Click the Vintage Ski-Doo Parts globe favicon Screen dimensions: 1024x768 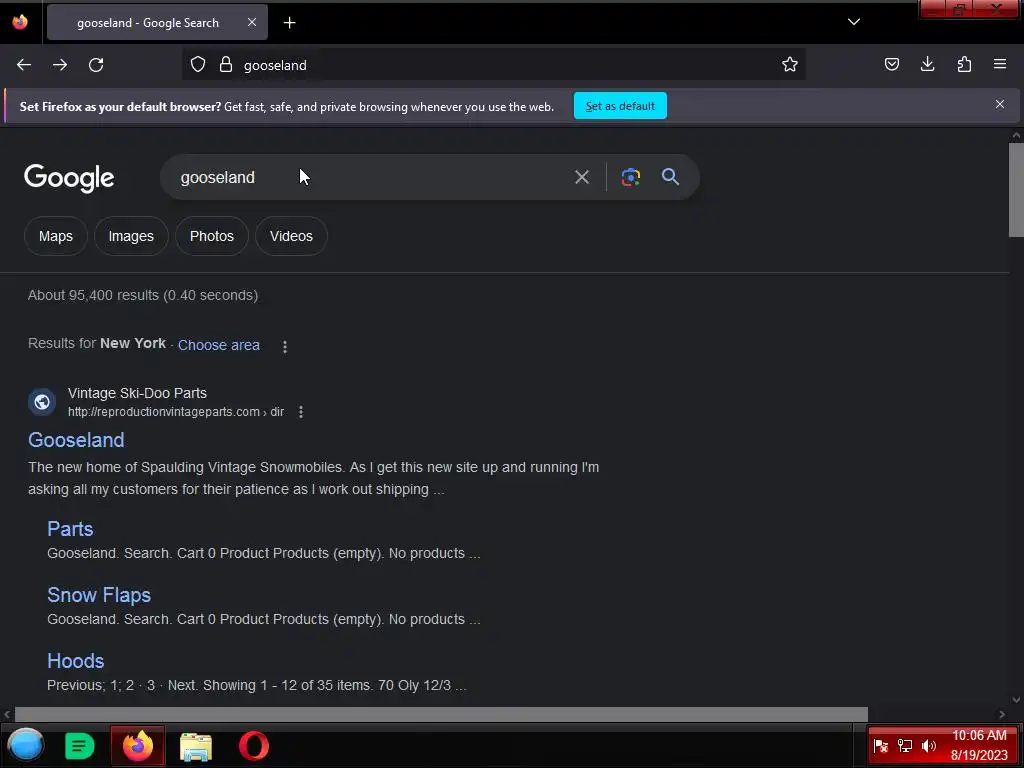[x=42, y=402]
